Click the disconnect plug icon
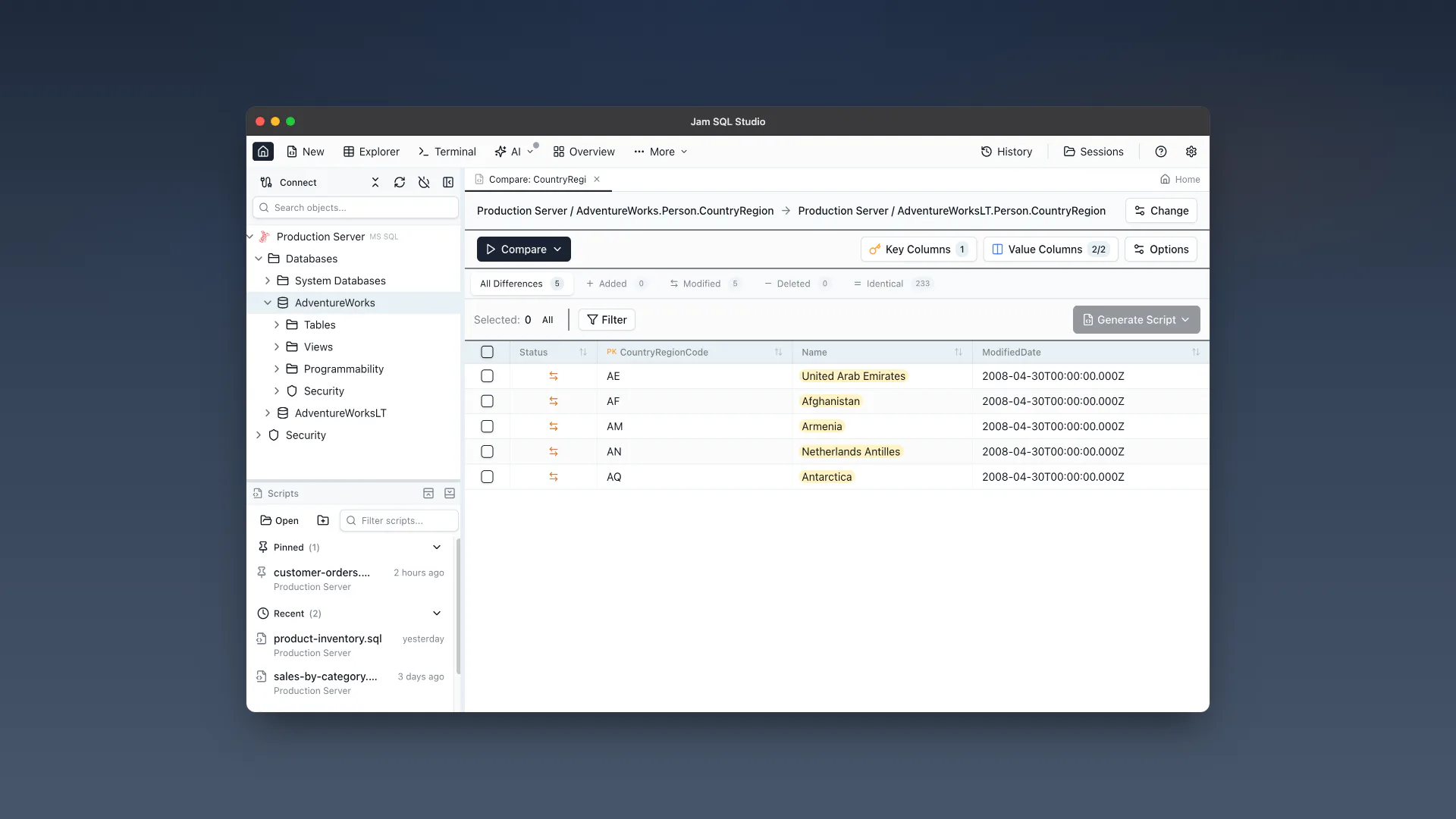This screenshot has height=819, width=1456. coord(424,183)
